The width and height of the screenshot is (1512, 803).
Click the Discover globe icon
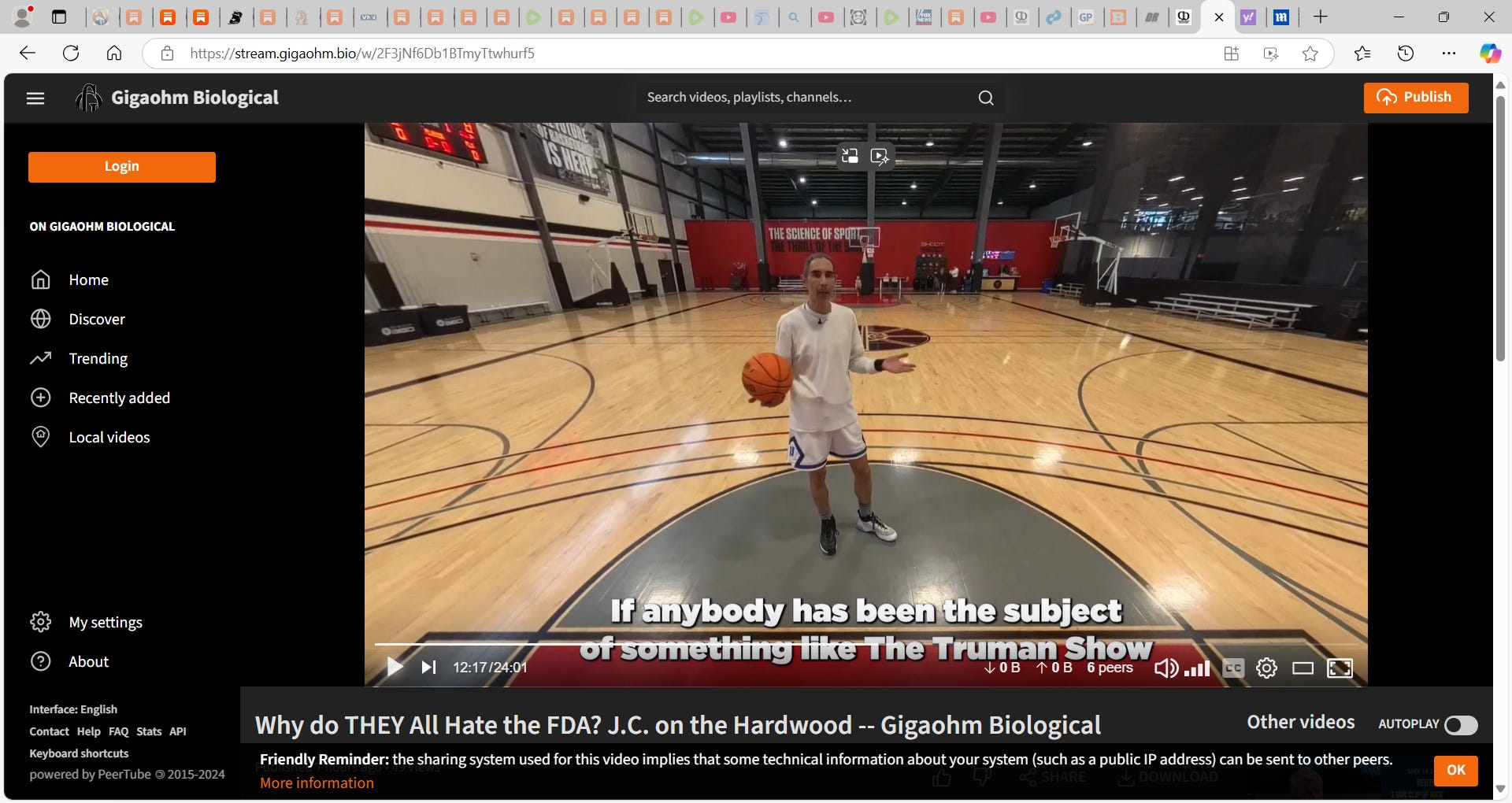(40, 319)
